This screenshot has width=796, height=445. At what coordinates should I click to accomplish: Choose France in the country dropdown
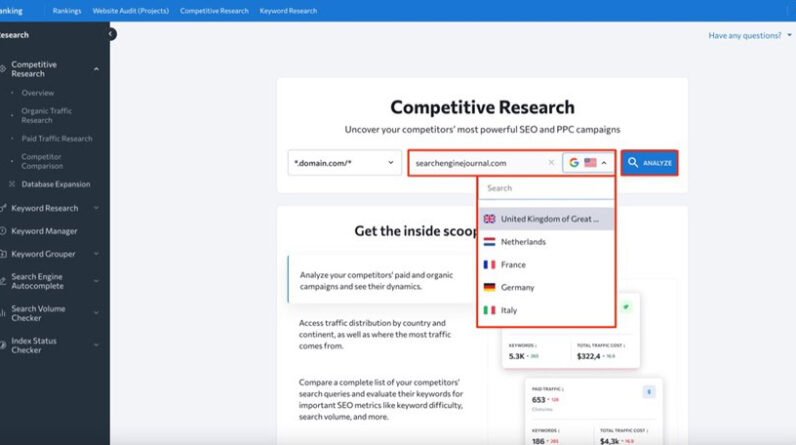click(546, 264)
